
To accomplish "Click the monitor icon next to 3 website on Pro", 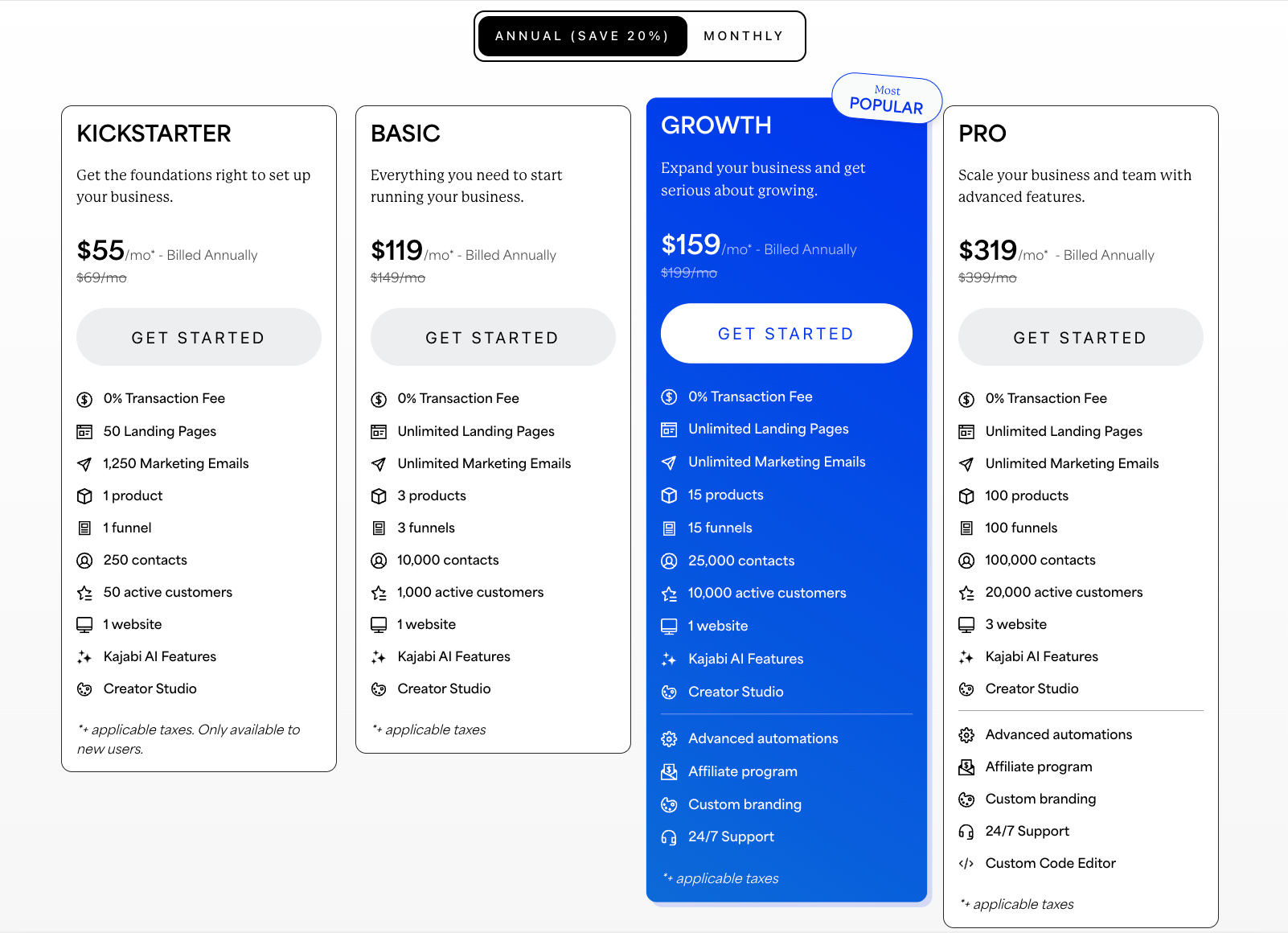I will pos(966,624).
